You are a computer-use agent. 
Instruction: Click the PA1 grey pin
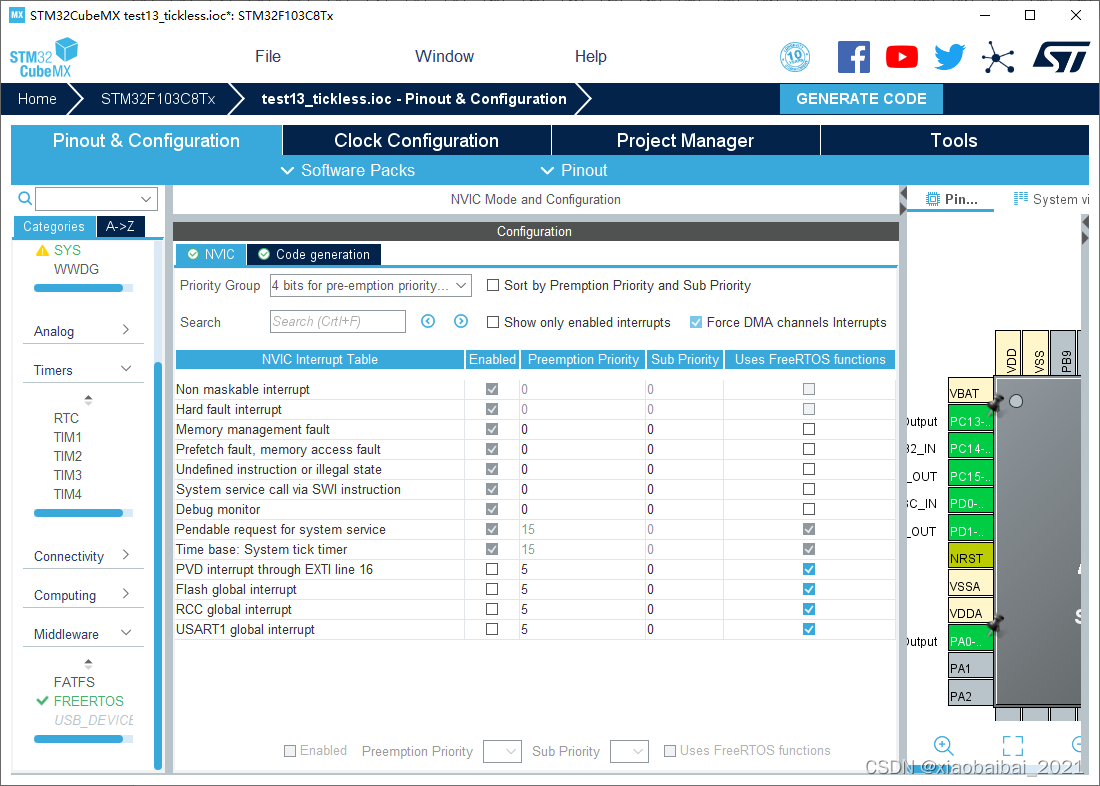(x=970, y=668)
